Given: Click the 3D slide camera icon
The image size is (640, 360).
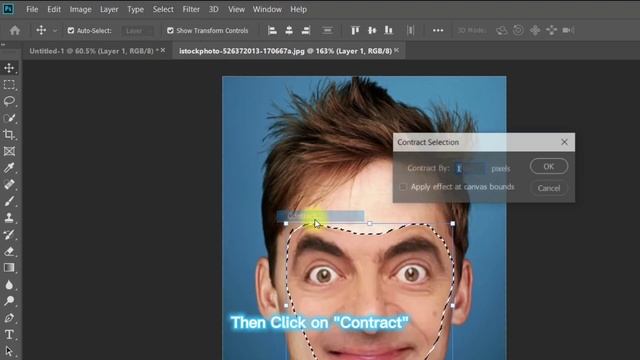Looking at the screenshot, I should click(551, 30).
